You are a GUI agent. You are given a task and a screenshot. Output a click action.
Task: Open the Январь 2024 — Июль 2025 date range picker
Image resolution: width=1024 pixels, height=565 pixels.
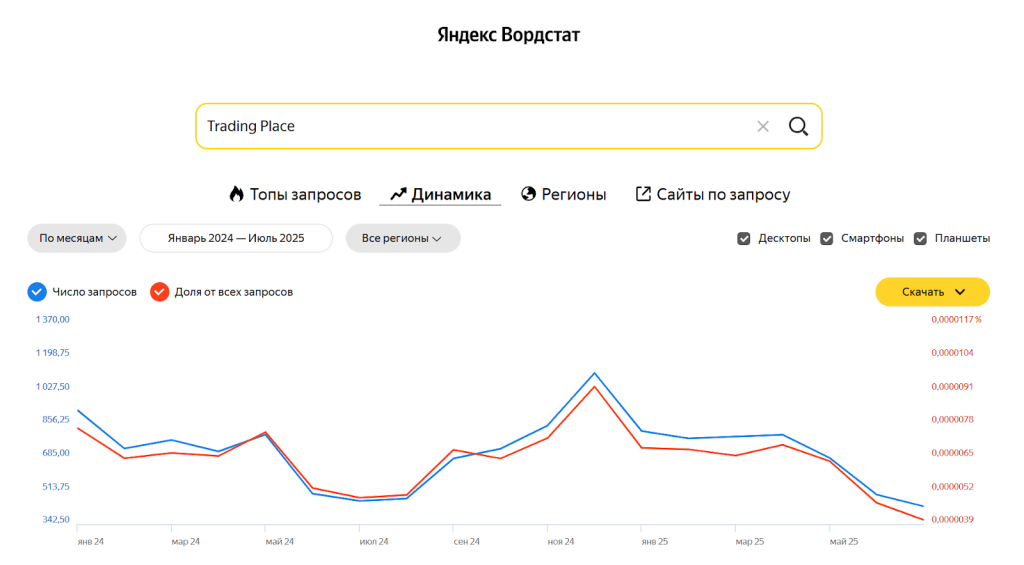coord(236,238)
